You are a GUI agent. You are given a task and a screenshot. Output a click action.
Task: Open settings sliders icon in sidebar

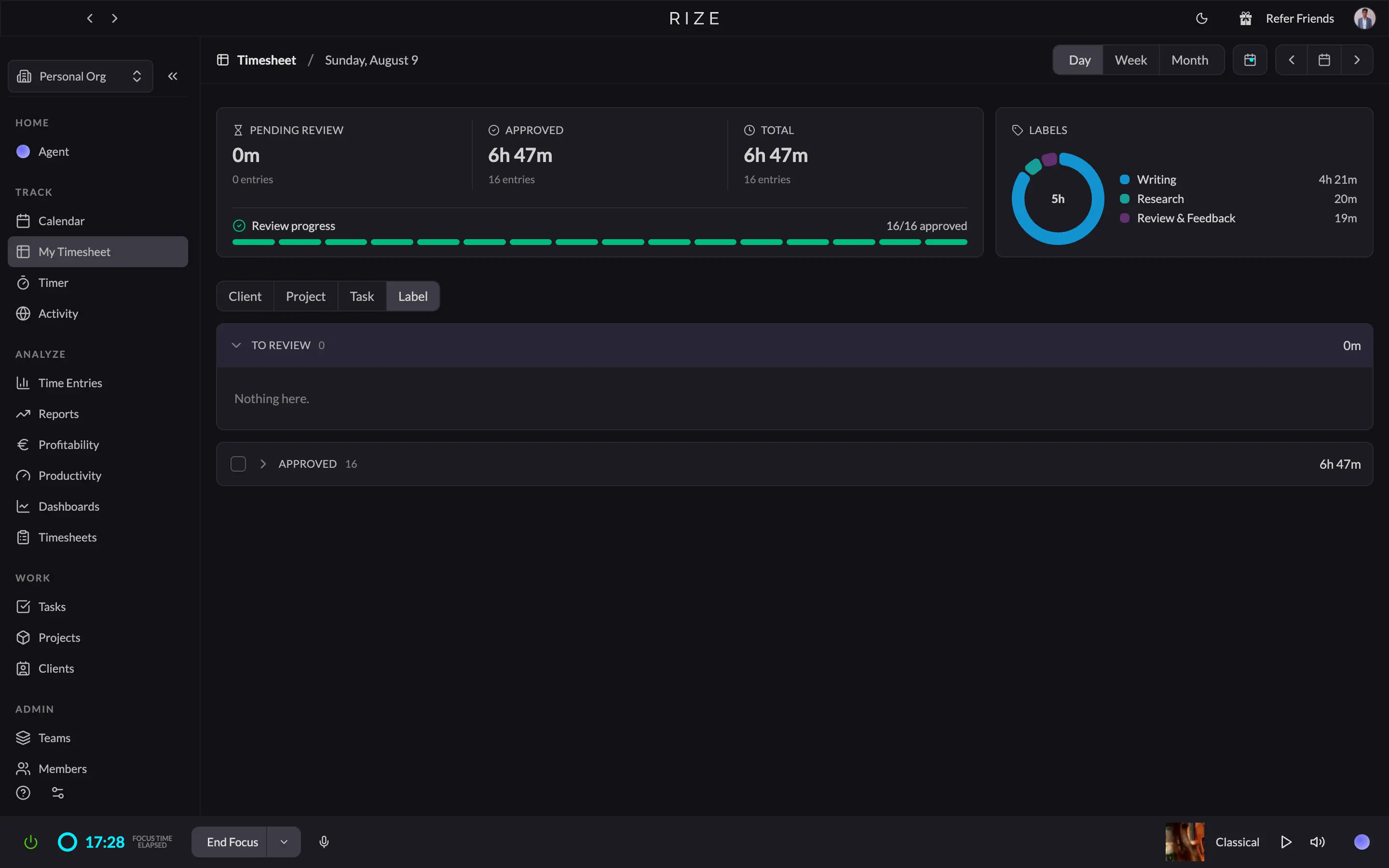pos(58,793)
